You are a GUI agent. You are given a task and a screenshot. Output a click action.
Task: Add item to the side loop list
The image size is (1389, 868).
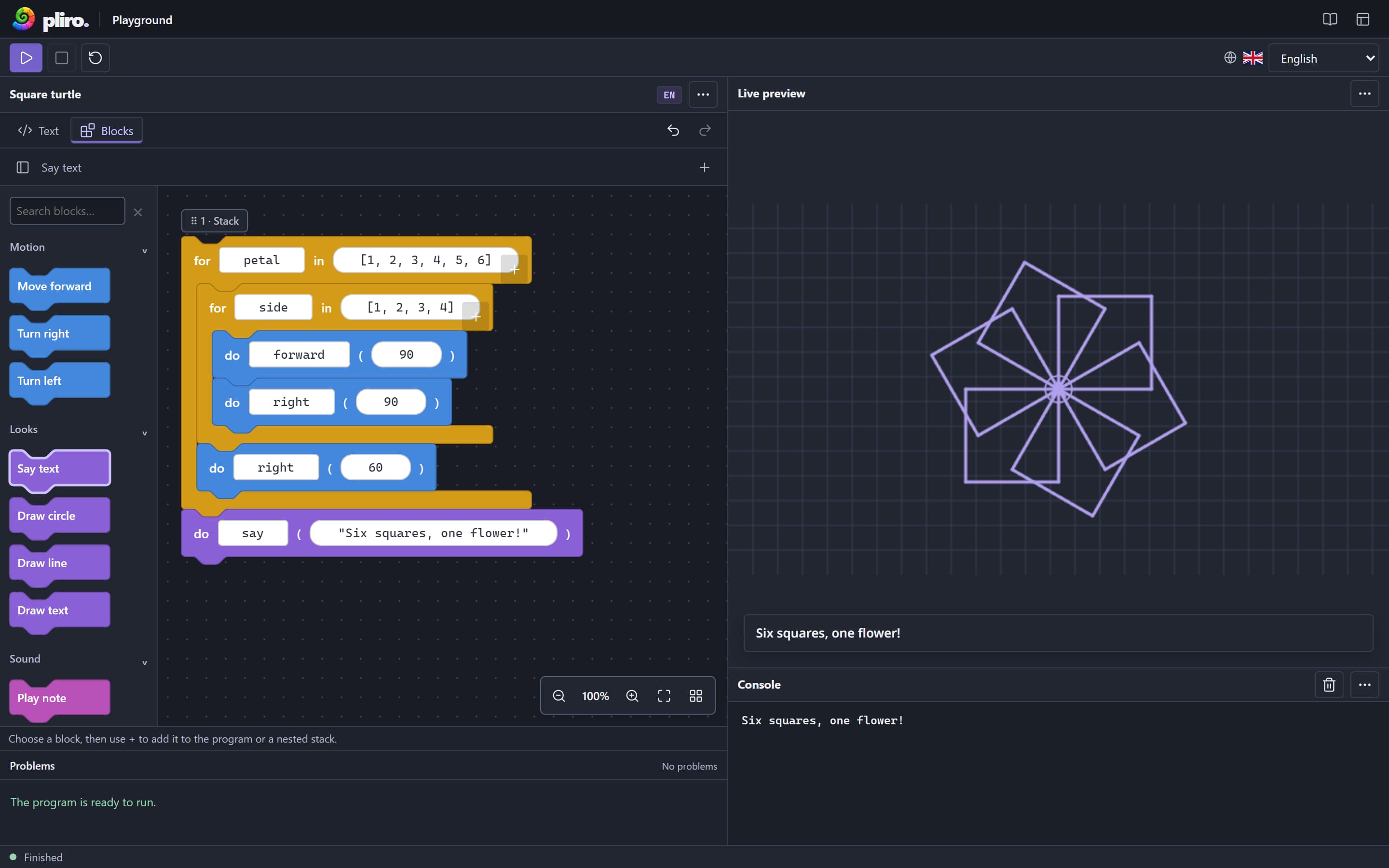[x=476, y=316]
